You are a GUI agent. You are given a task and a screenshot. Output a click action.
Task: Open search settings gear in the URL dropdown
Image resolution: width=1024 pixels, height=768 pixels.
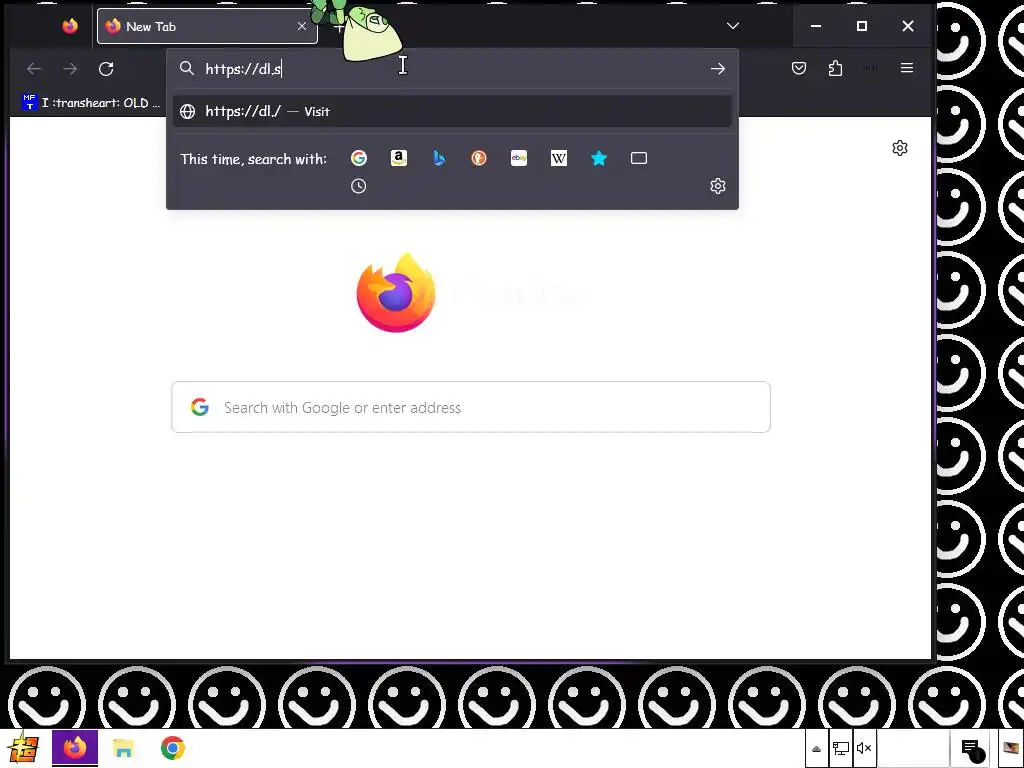coord(718,186)
